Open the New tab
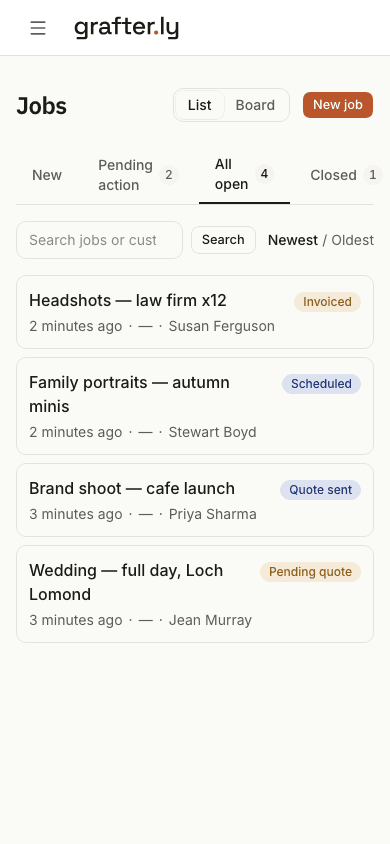The height and width of the screenshot is (844, 390). click(47, 175)
